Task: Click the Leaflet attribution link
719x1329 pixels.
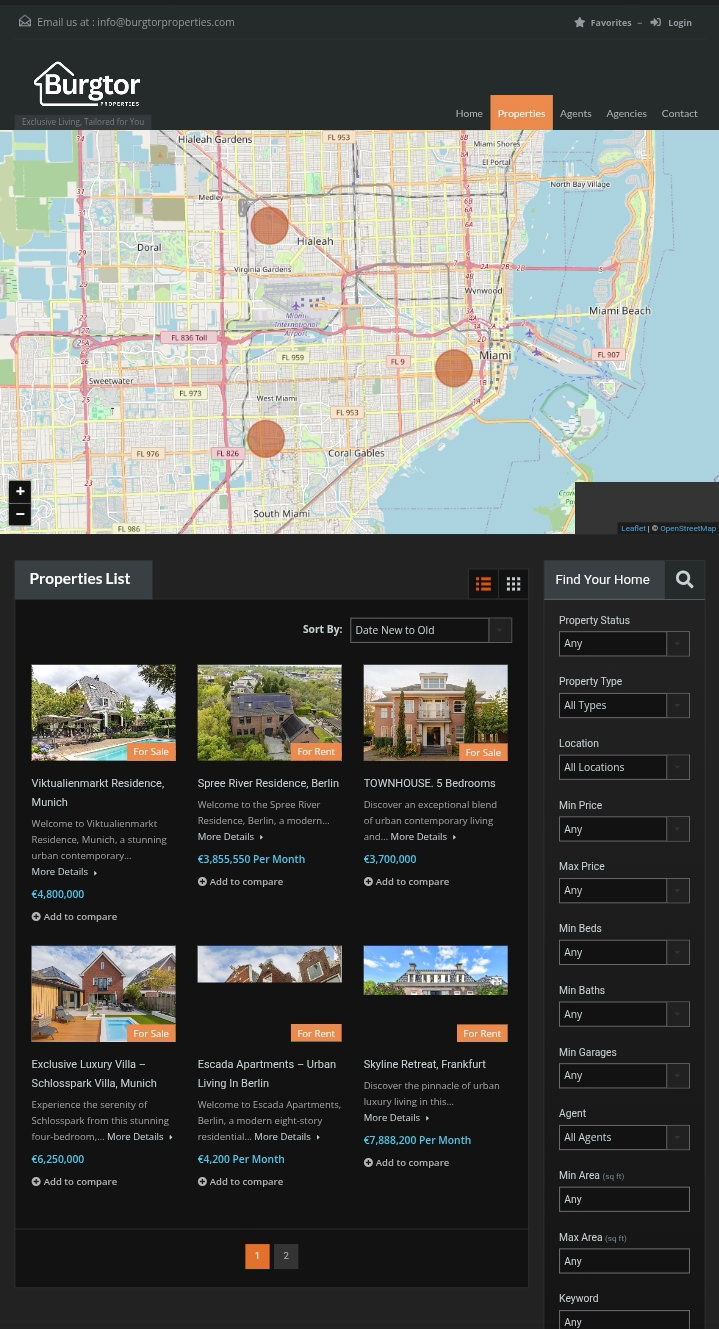Action: point(633,528)
